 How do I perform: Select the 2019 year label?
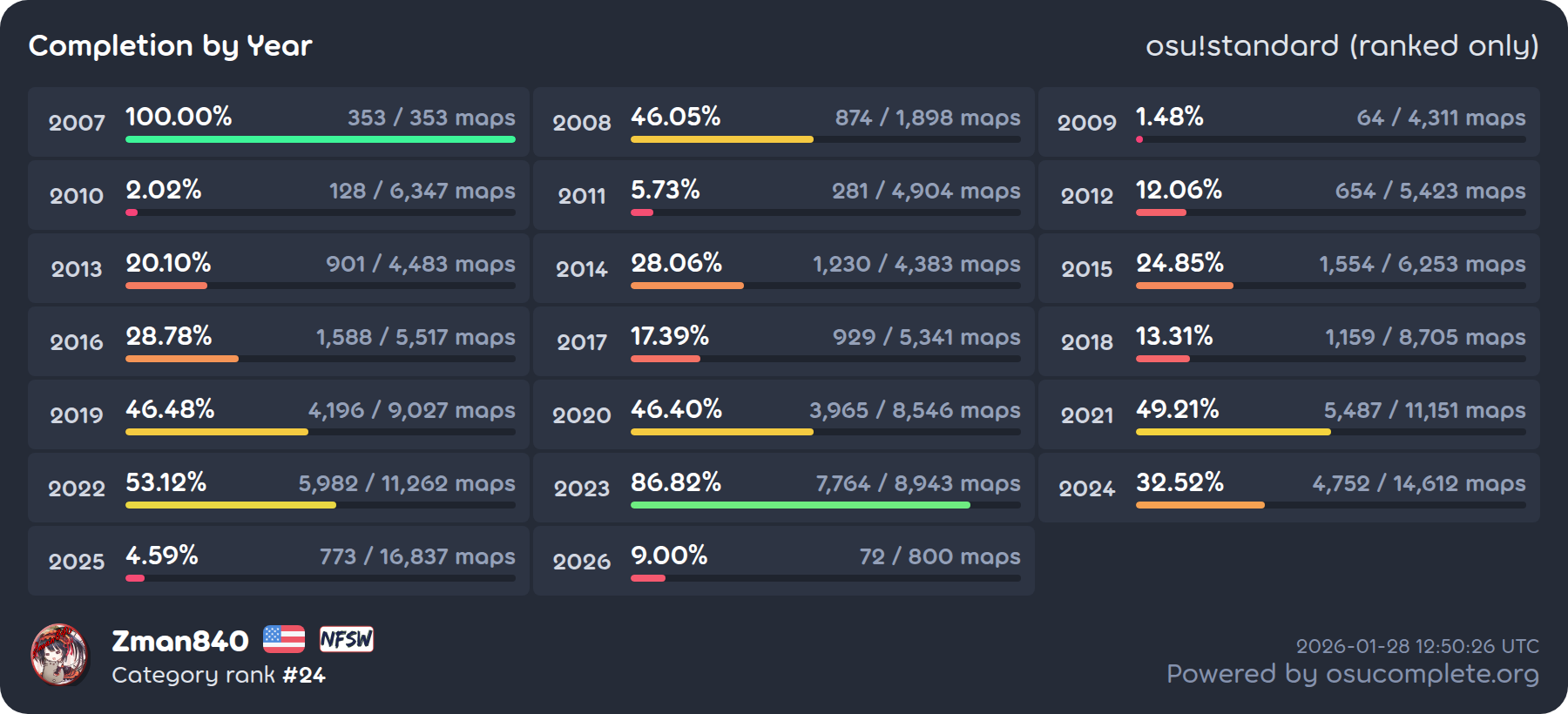(x=77, y=415)
